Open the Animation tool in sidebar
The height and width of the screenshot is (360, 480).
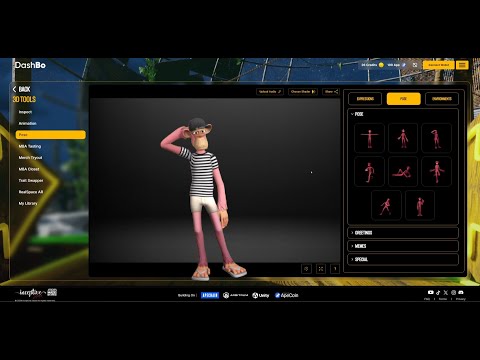point(27,123)
